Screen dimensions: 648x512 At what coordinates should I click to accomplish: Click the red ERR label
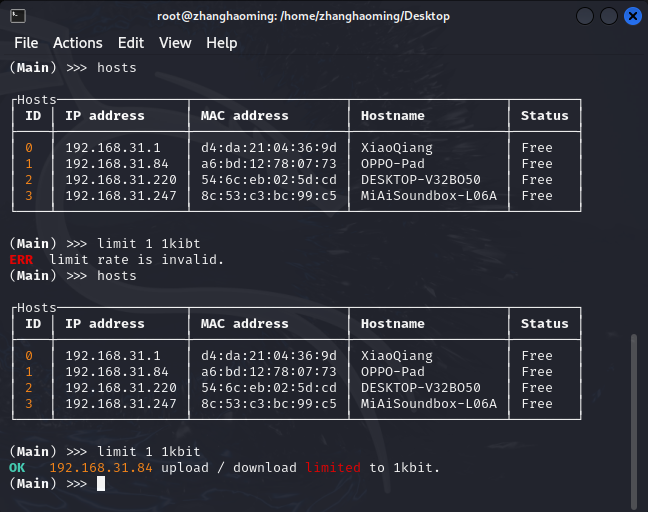click(x=21, y=260)
